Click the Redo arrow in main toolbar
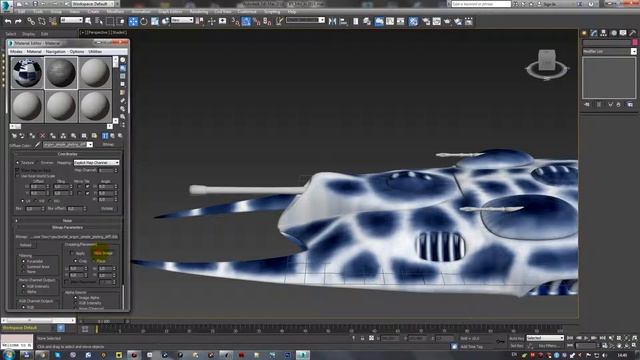 pos(18,21)
